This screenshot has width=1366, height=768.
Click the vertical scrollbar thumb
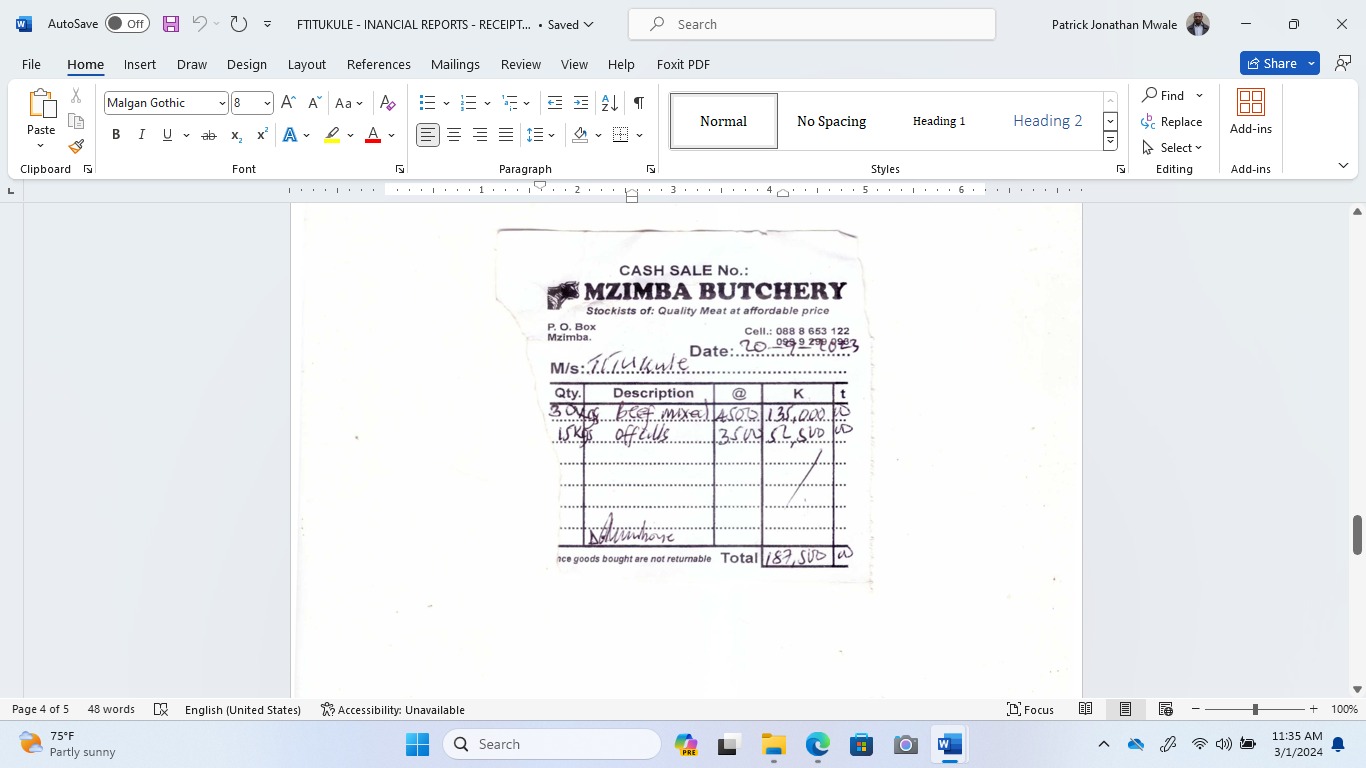click(1357, 535)
